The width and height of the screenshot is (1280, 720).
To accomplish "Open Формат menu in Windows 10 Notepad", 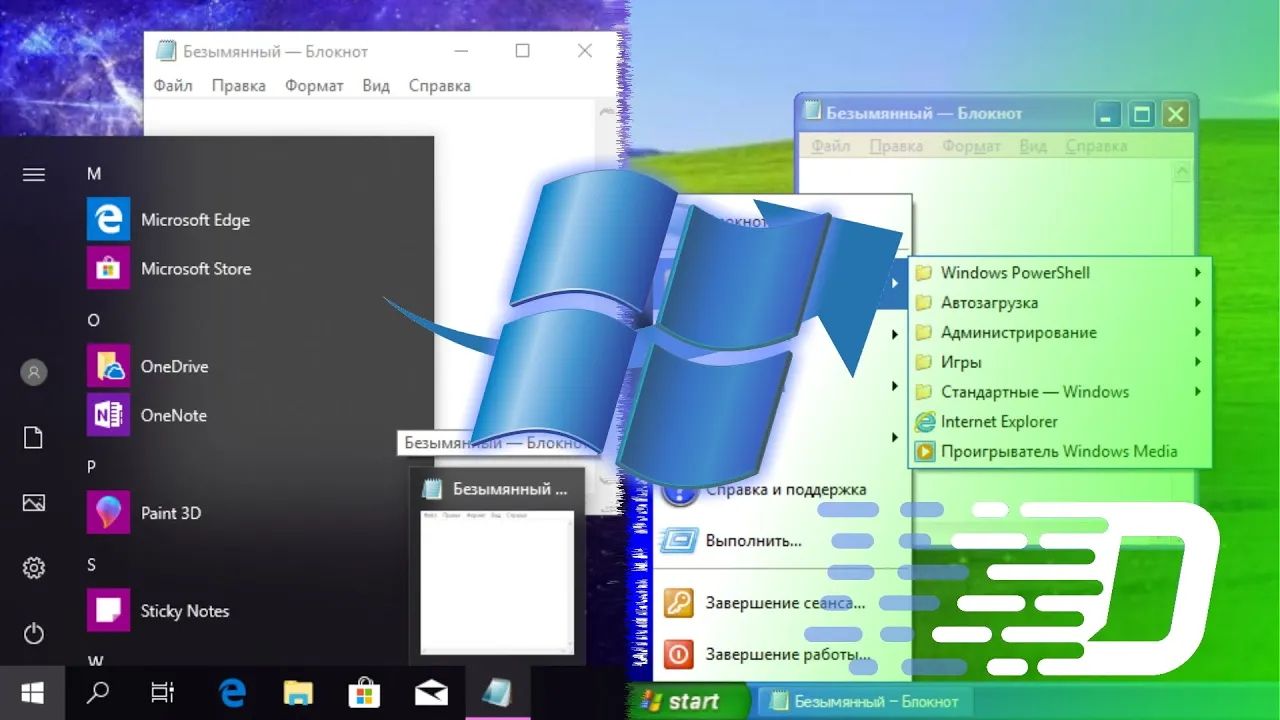I will (314, 86).
